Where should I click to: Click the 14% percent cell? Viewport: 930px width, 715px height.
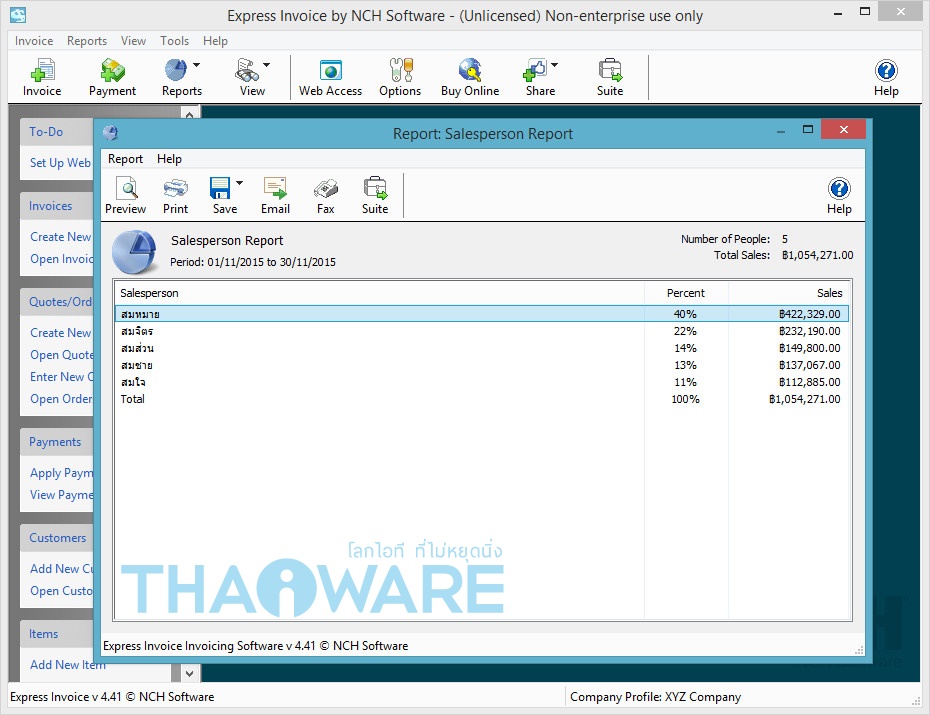click(685, 348)
